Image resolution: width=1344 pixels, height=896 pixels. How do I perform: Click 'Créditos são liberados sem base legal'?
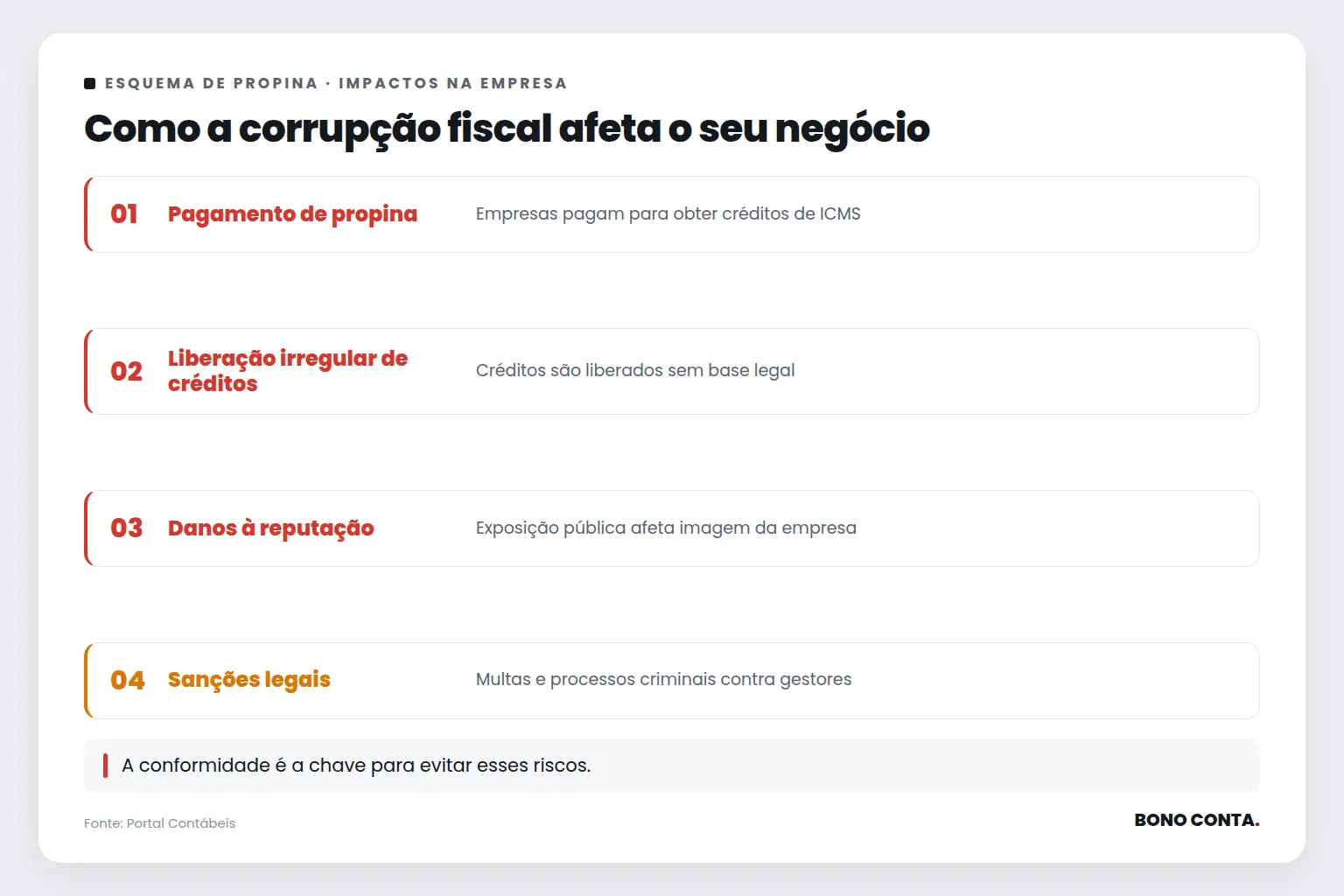635,370
